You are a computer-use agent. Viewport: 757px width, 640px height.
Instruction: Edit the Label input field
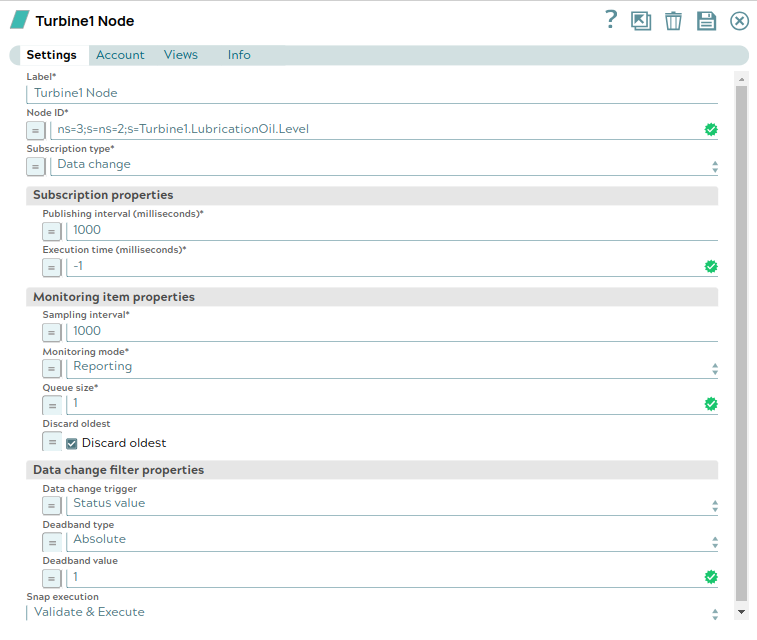point(372,93)
